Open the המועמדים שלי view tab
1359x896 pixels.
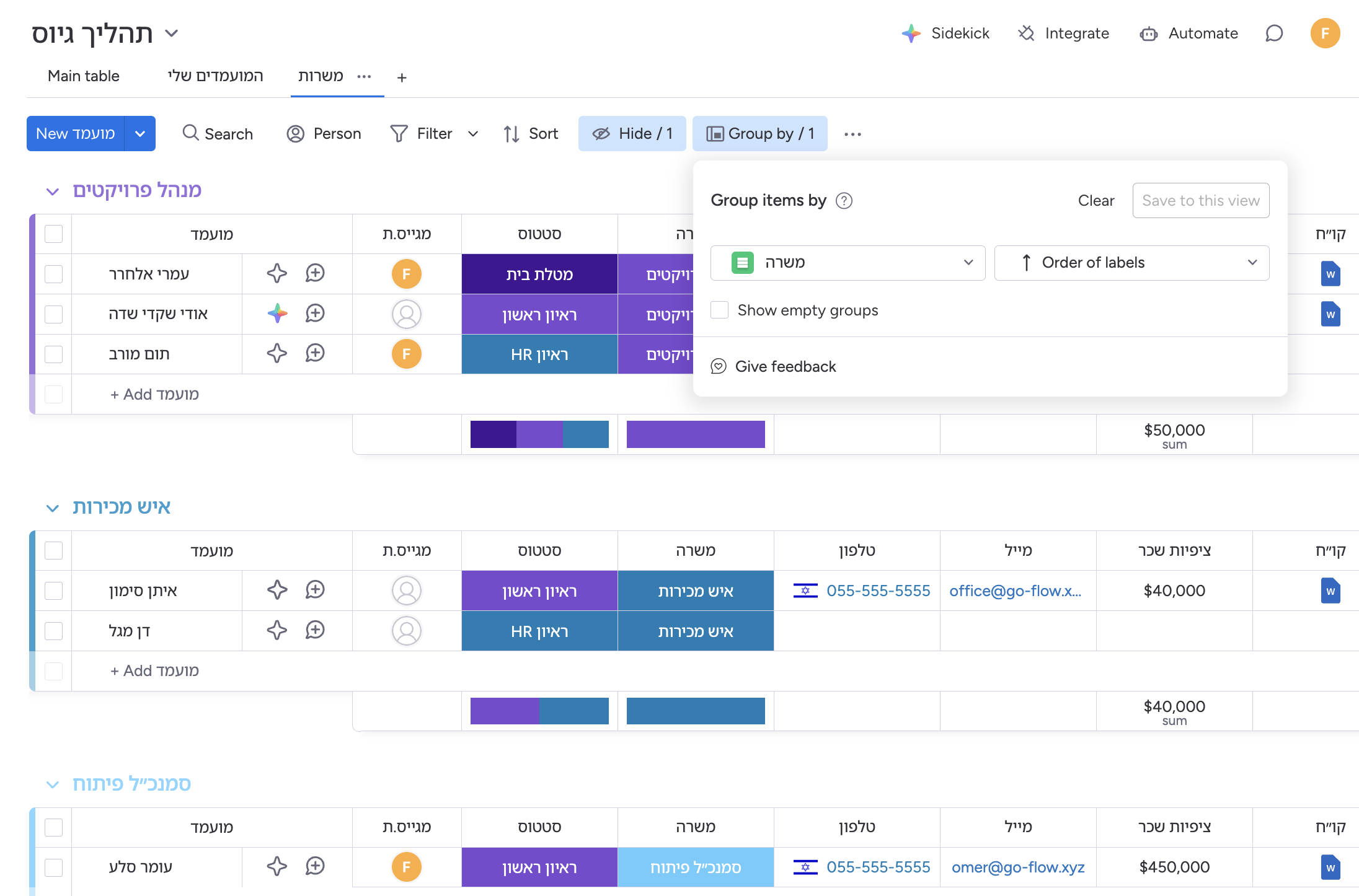tap(215, 76)
